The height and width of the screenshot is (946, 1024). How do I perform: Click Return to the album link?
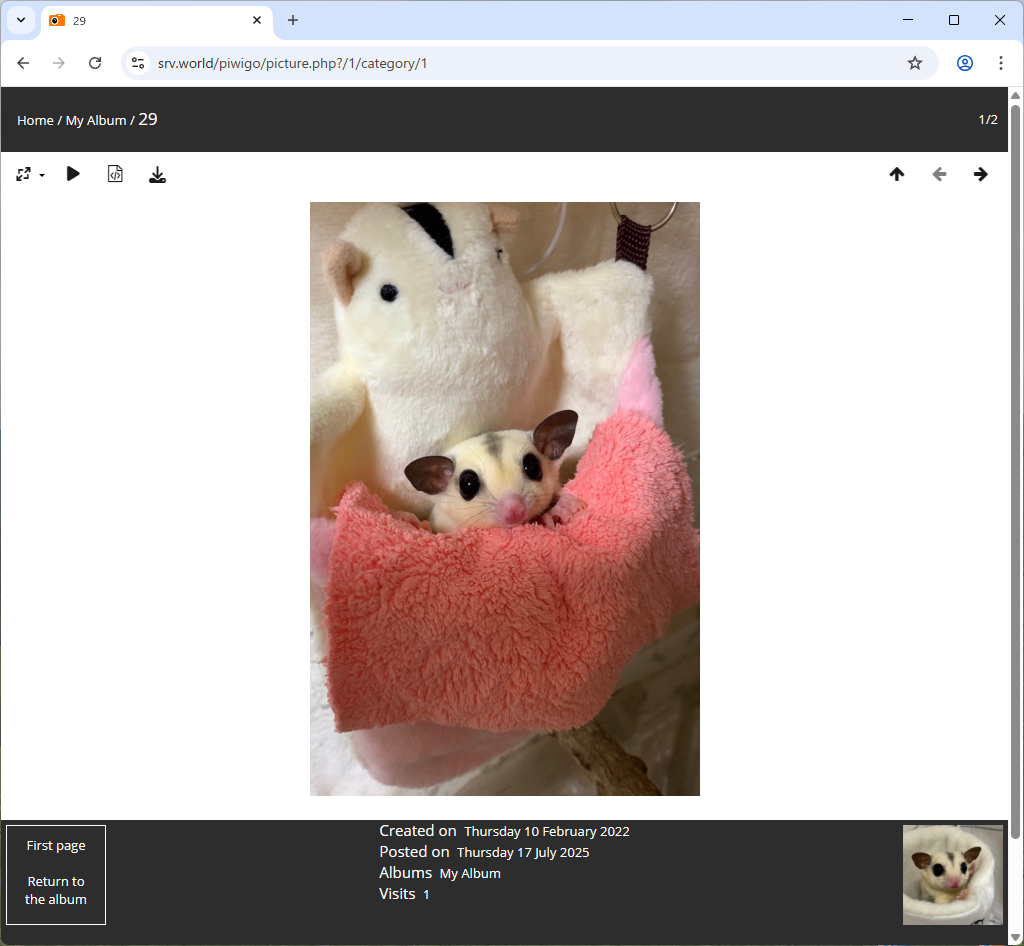56,891
